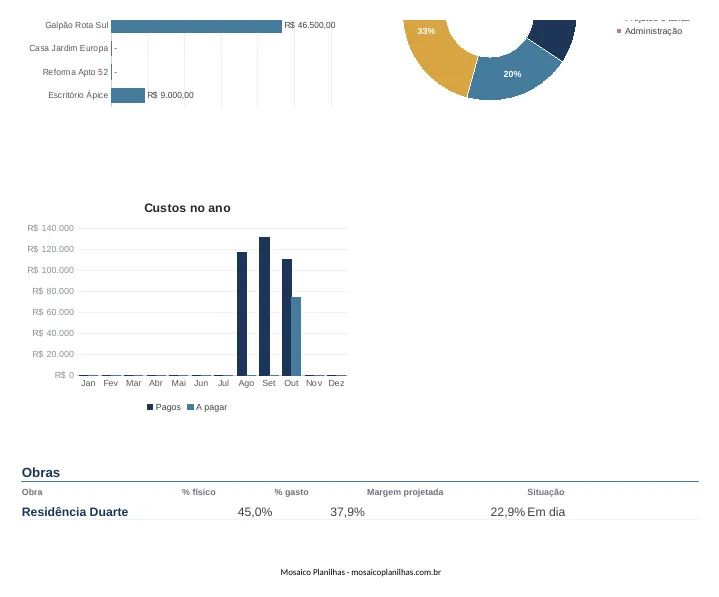The image size is (719, 597).
Task: Click the Galpão Rota Sul label
Action: click(77, 25)
